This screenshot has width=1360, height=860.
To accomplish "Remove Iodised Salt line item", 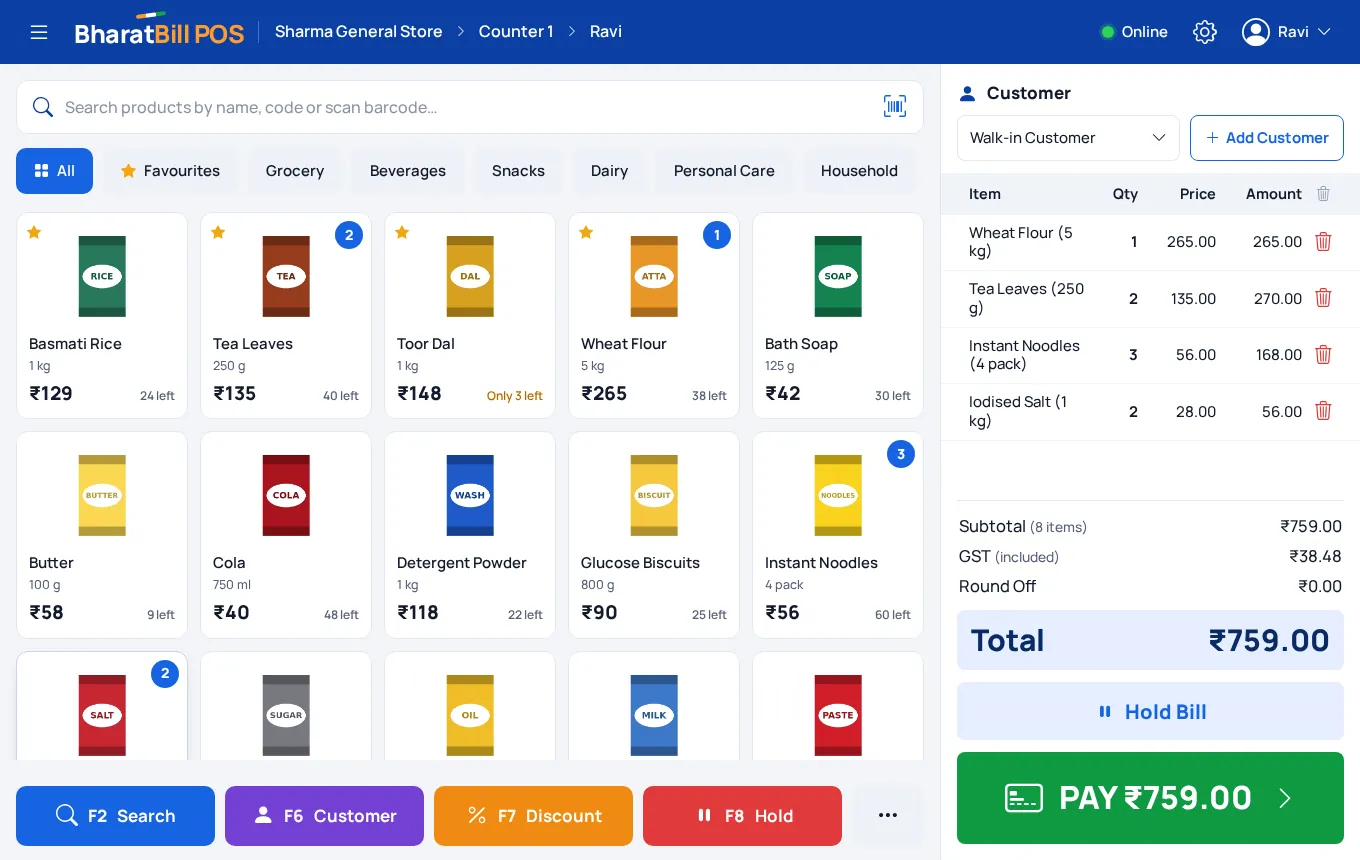I will pyautogui.click(x=1323, y=411).
